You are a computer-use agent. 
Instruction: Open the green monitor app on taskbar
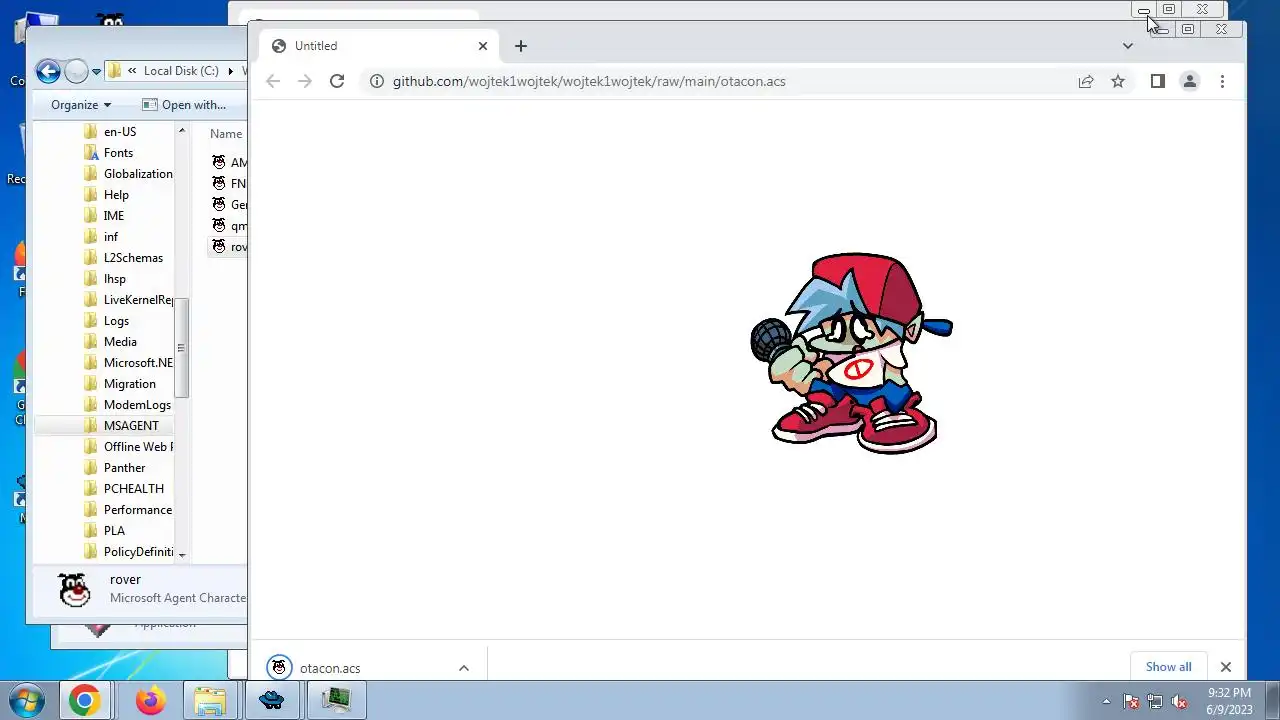click(337, 700)
